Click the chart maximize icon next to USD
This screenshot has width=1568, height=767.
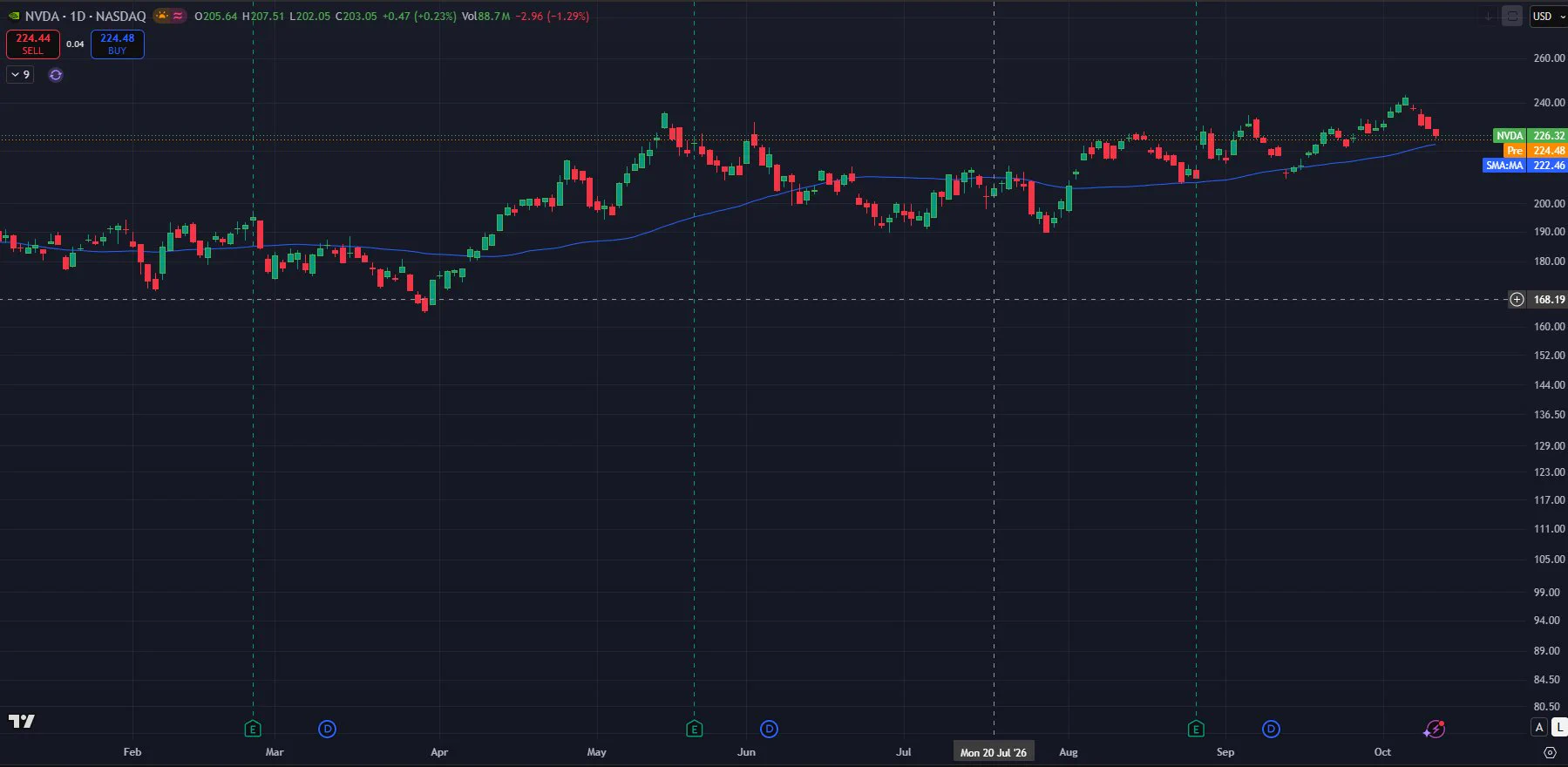(x=1513, y=16)
